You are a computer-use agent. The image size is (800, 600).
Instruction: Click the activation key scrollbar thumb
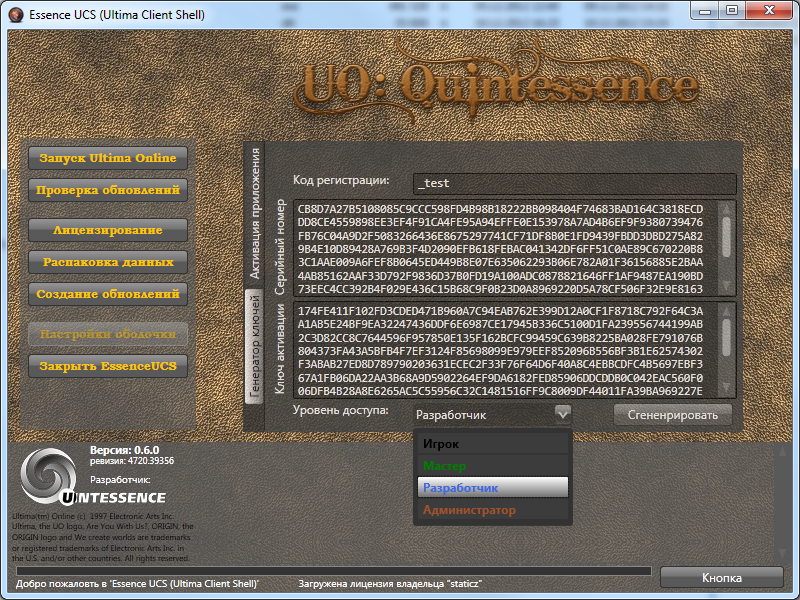[x=727, y=337]
